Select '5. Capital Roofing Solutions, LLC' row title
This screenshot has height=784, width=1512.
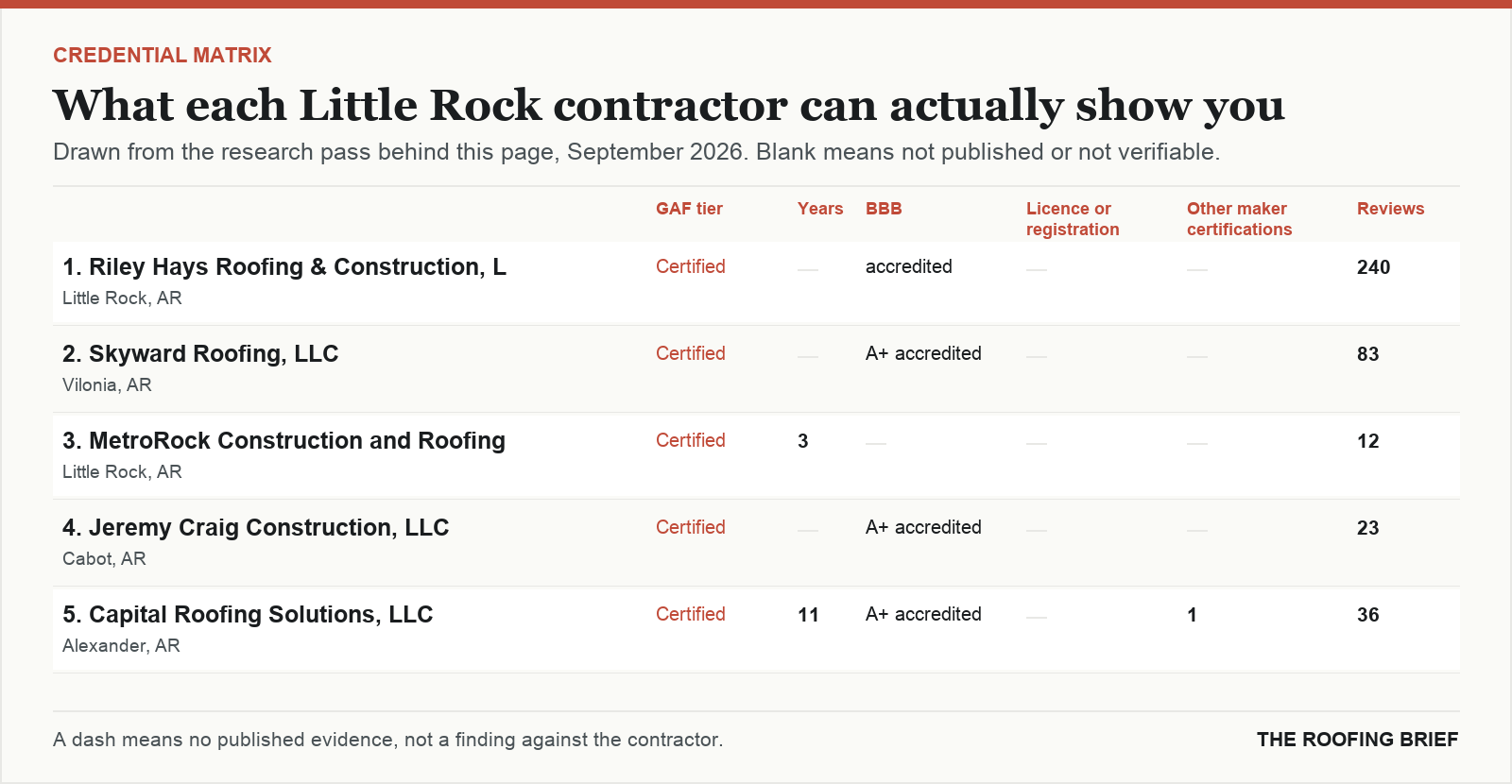tap(248, 615)
